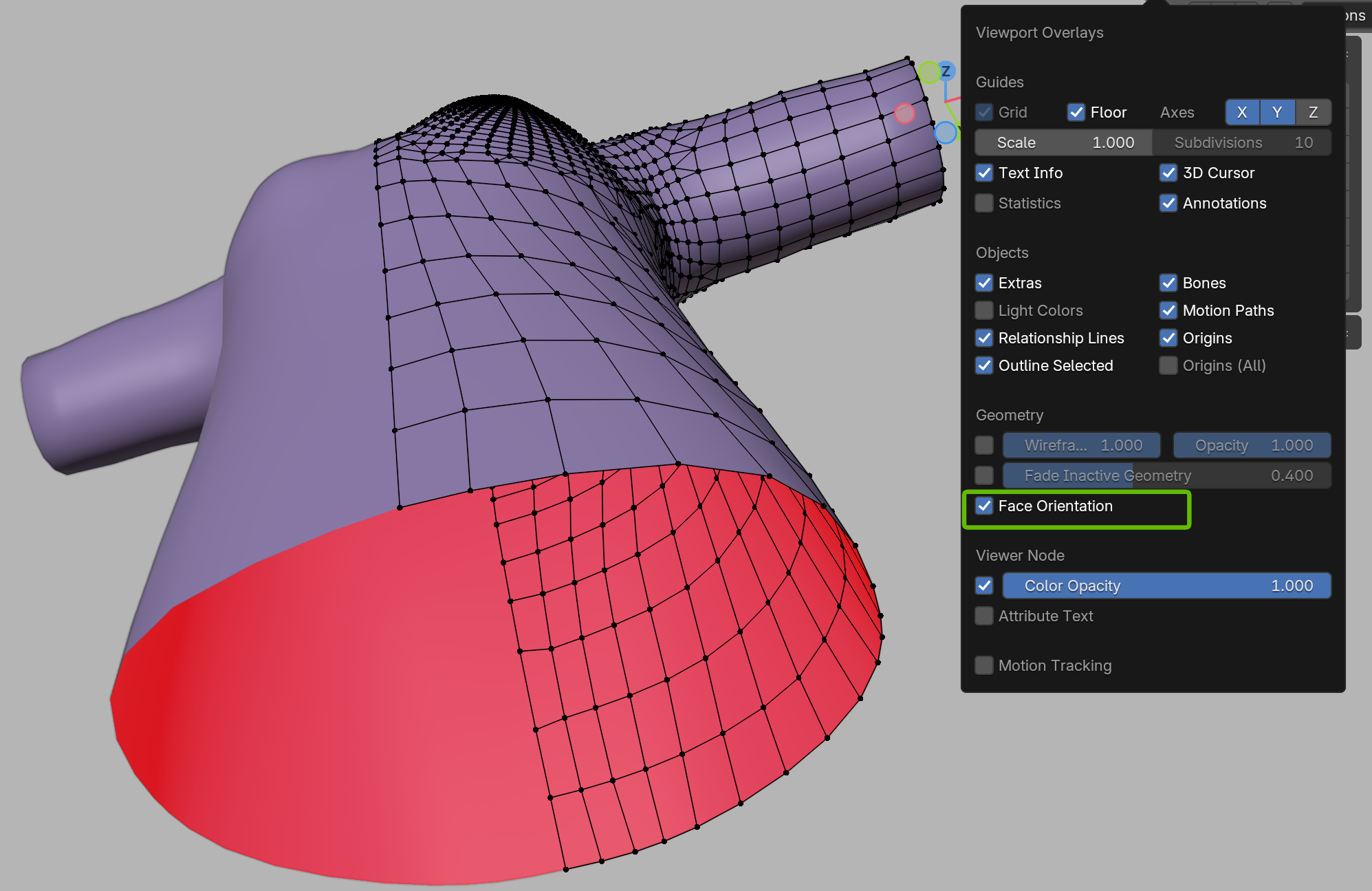Enable Origins (All) checkbox
This screenshot has width=1372, height=891.
(1168, 365)
